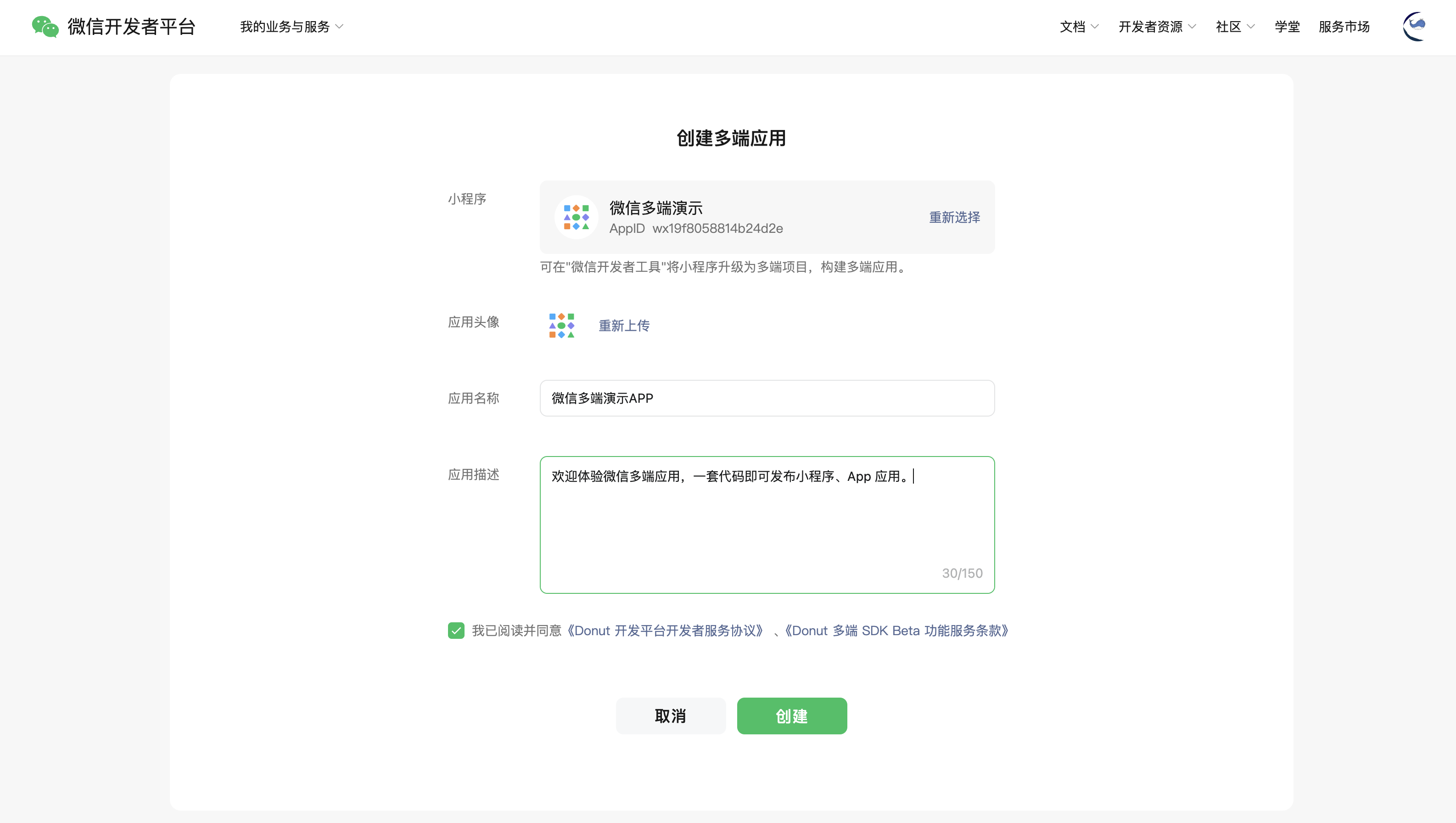Uncheck the agreement checkbox
Viewport: 1456px width, 823px height.
[x=456, y=630]
